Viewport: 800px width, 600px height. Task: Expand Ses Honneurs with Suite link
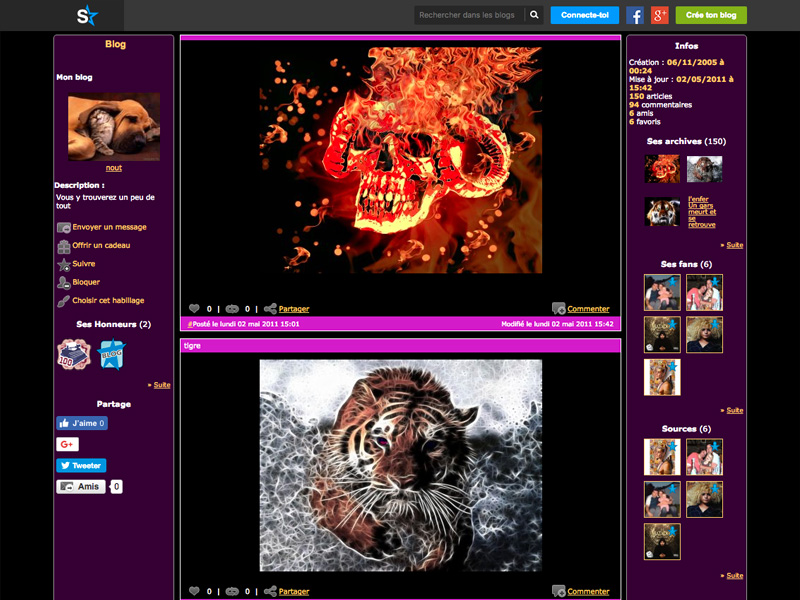(161, 384)
